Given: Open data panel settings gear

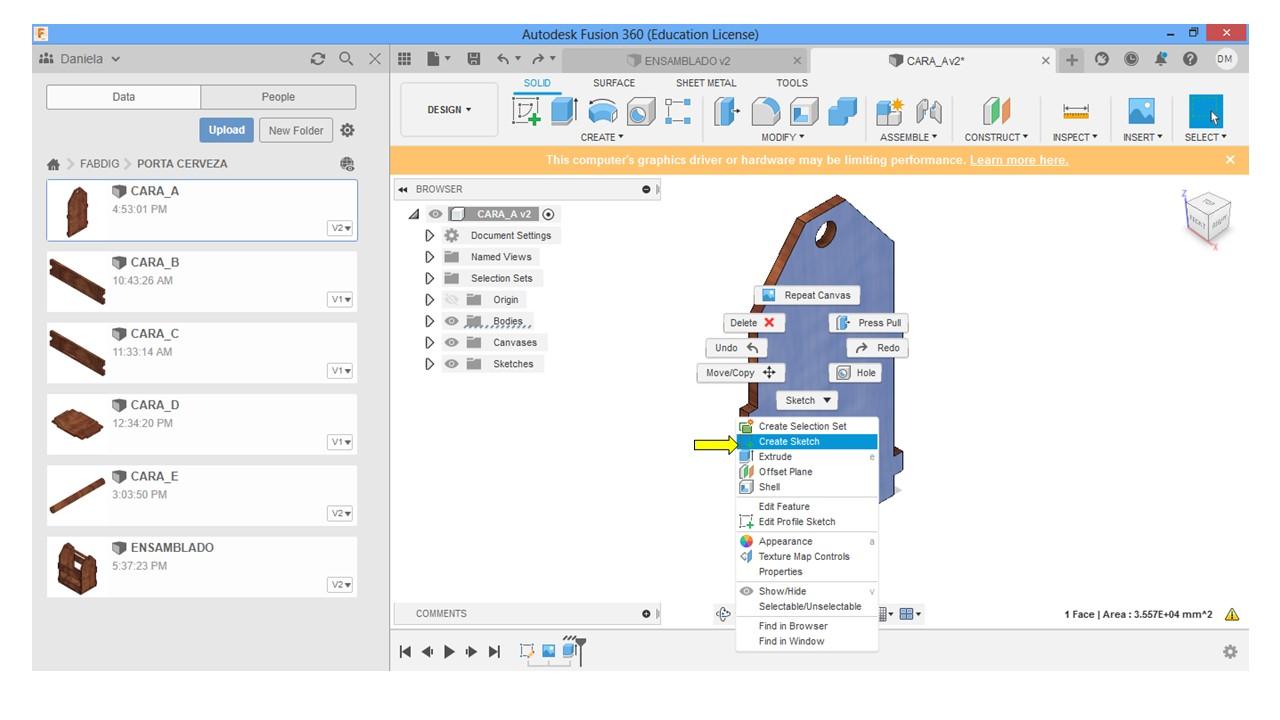Looking at the screenshot, I should (x=347, y=130).
